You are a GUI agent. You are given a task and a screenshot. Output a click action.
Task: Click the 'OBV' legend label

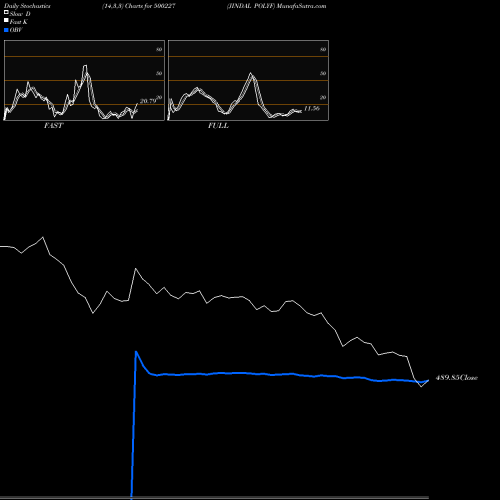coord(16,30)
